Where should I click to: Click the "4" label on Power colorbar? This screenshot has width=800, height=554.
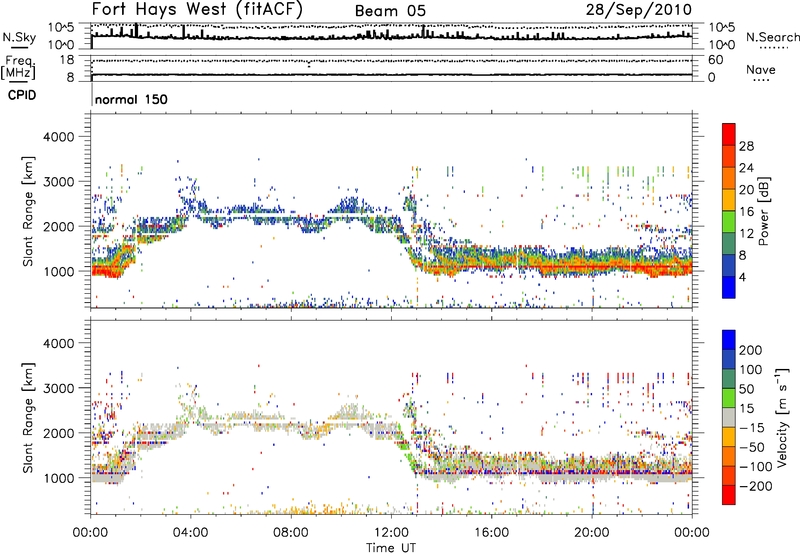(x=742, y=277)
